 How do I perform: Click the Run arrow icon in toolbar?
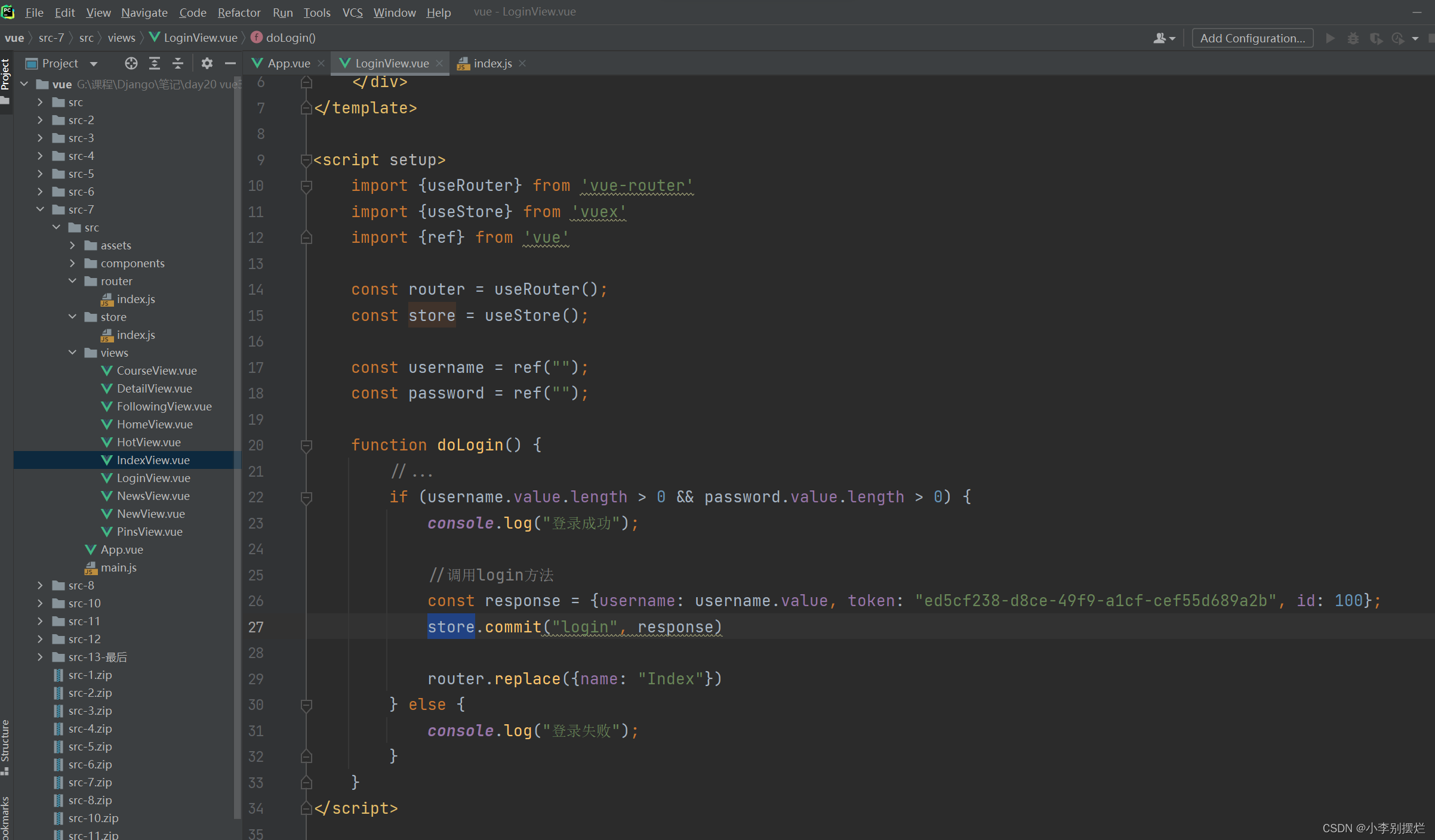pos(1330,38)
